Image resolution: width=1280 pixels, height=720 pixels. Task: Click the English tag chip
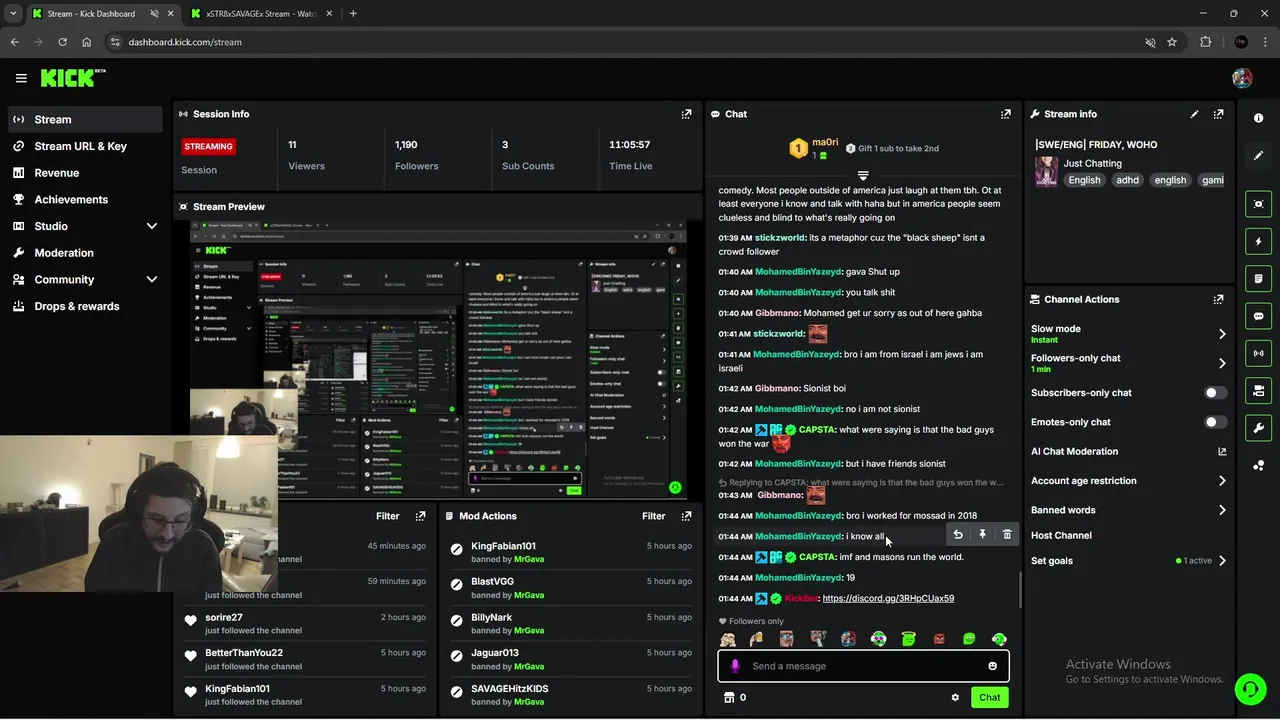(x=1084, y=180)
